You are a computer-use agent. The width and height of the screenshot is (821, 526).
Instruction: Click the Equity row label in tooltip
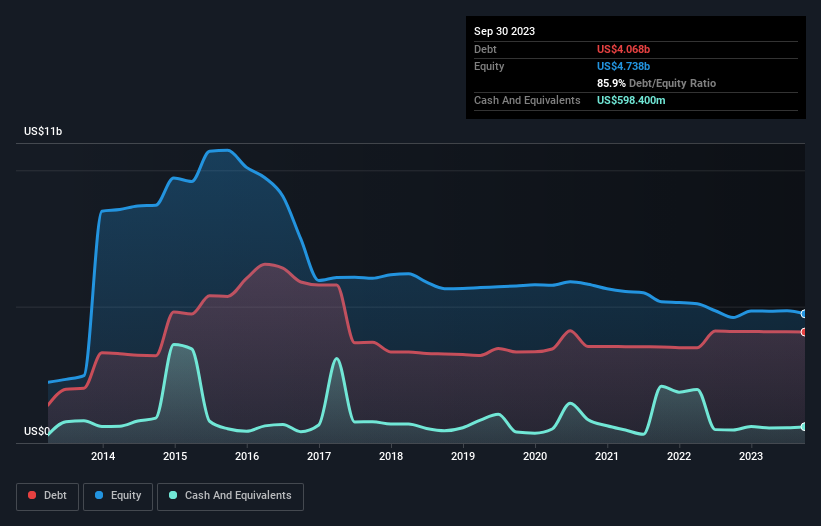[x=489, y=66]
